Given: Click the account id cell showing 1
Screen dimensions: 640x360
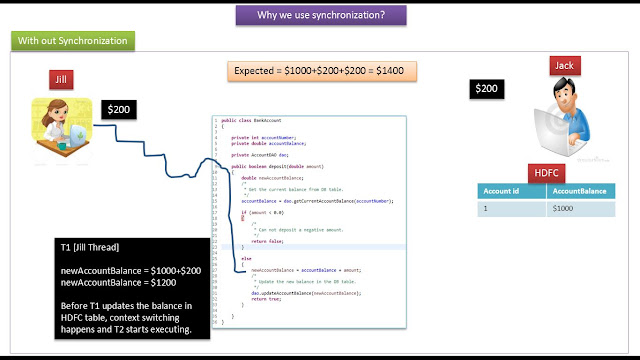Looking at the screenshot, I should [x=512, y=209].
